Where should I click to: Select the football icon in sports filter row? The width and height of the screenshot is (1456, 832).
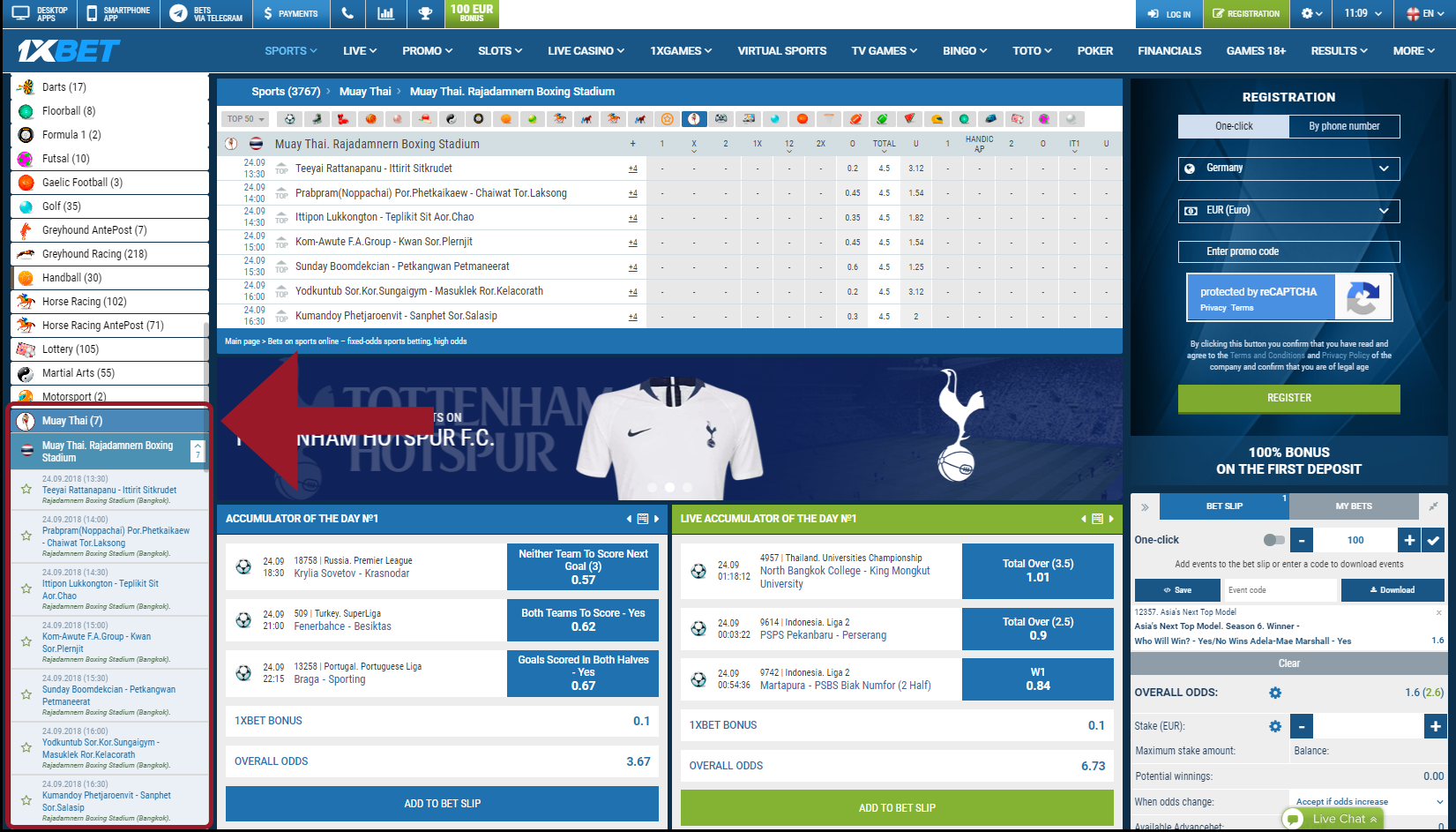coord(289,119)
